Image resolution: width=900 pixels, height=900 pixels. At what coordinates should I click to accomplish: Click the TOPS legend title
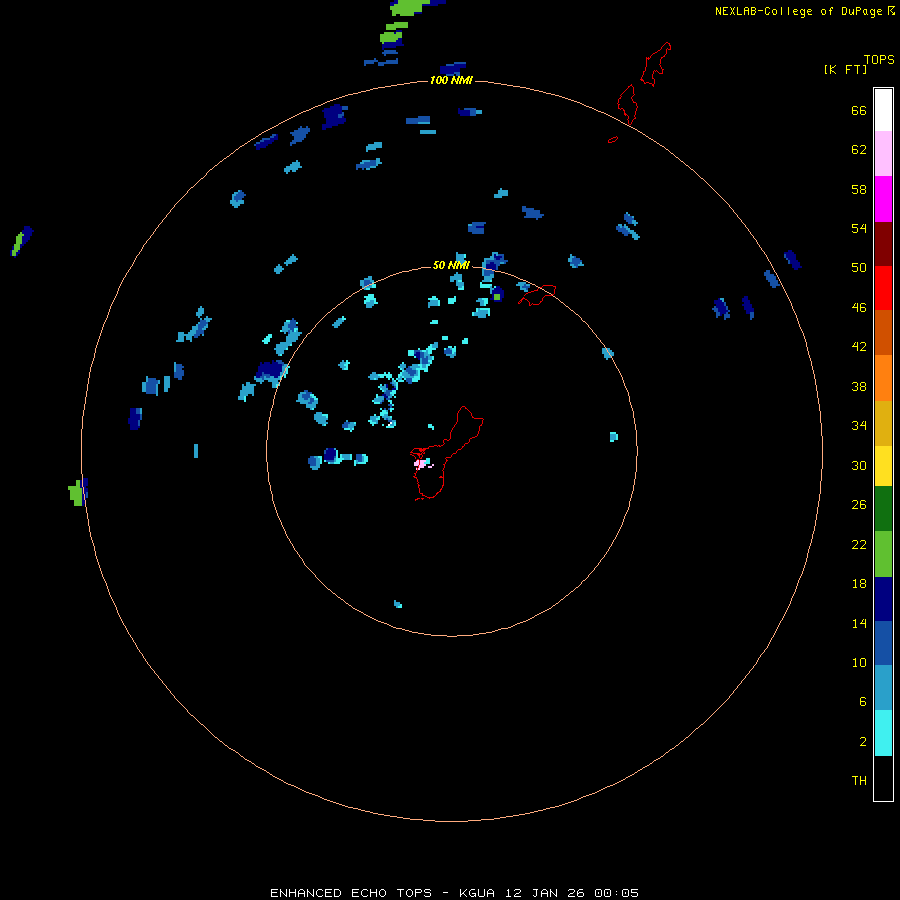click(x=879, y=60)
